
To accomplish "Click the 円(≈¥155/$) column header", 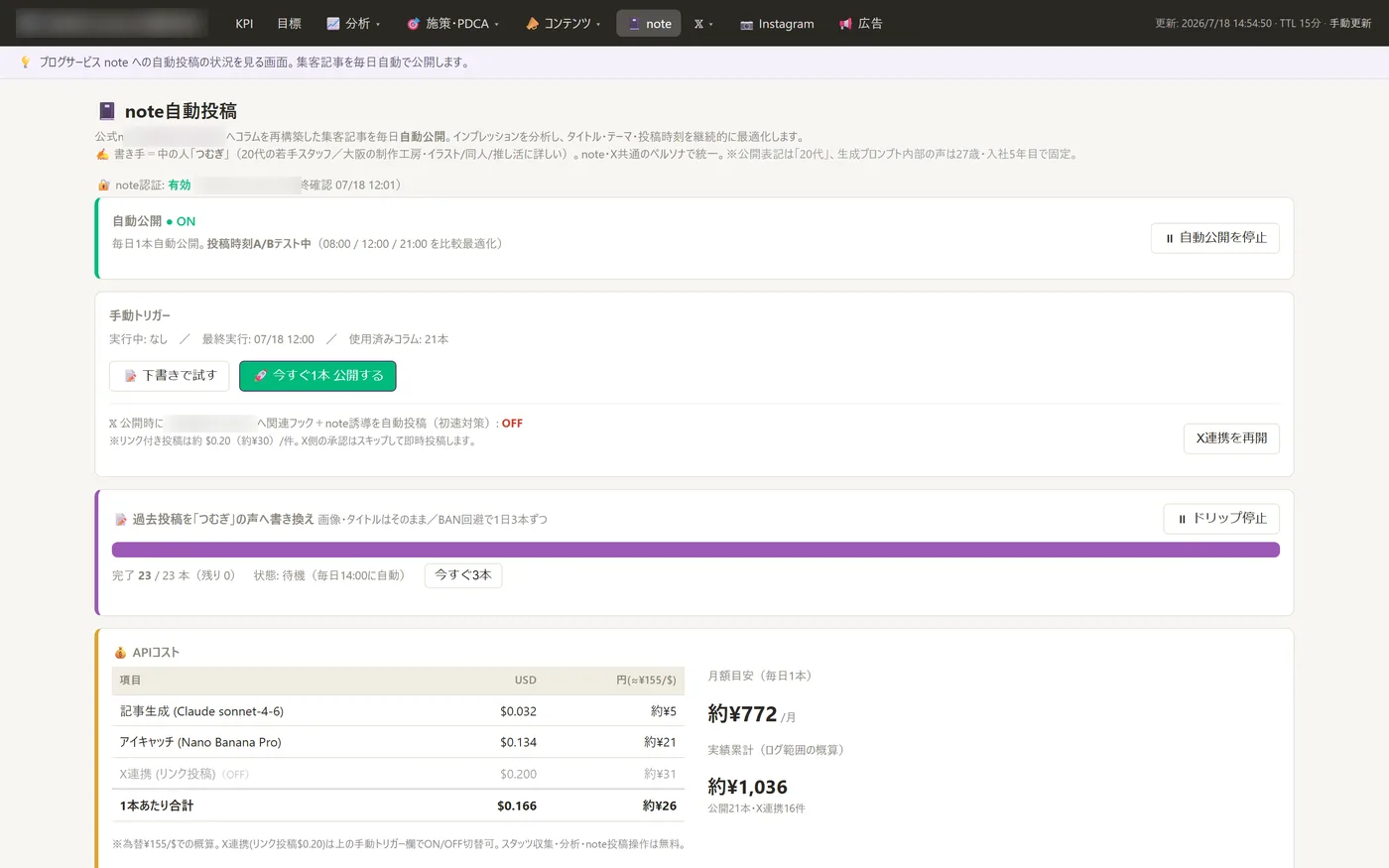I will (x=646, y=681).
